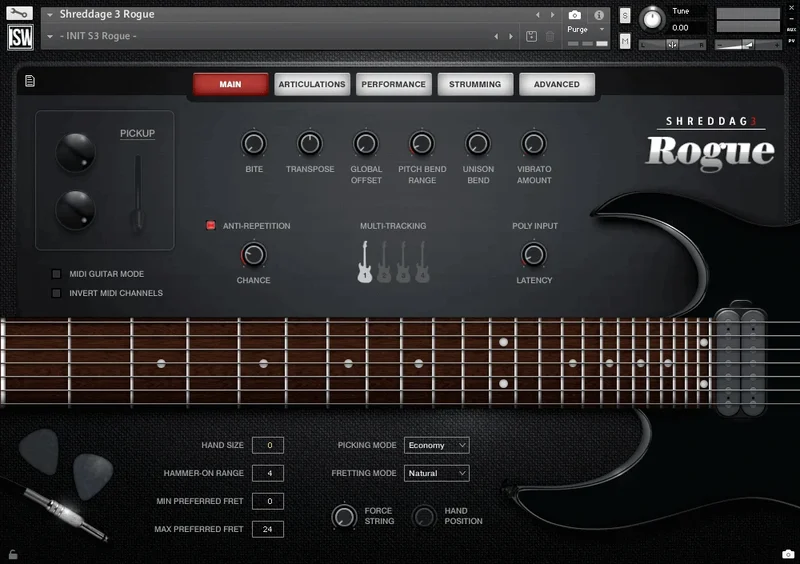Click the stereo pan slider
This screenshot has height=564, width=800.
pos(672,45)
